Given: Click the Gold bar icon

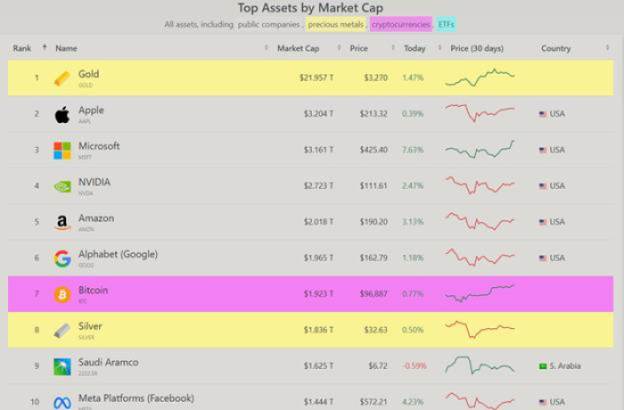Looking at the screenshot, I should [x=62, y=78].
